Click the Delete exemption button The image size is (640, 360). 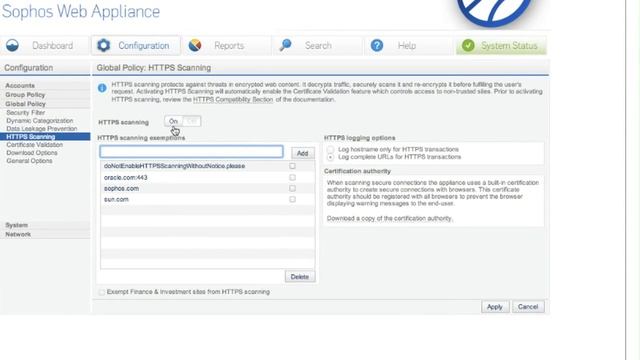pos(300,277)
